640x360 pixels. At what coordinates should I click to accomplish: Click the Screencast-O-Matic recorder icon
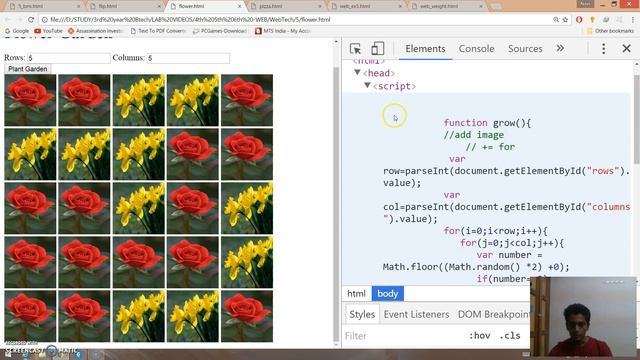(x=52, y=351)
